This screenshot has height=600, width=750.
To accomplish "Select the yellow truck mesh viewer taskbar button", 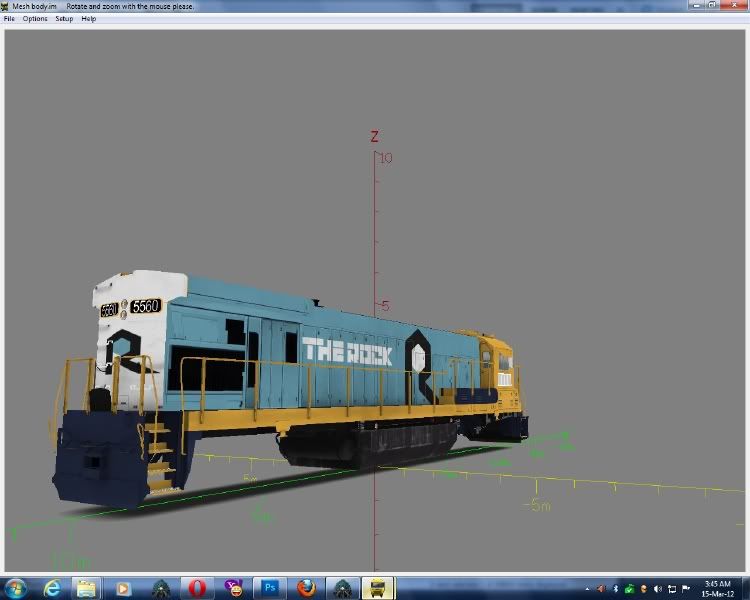I will [x=377, y=588].
